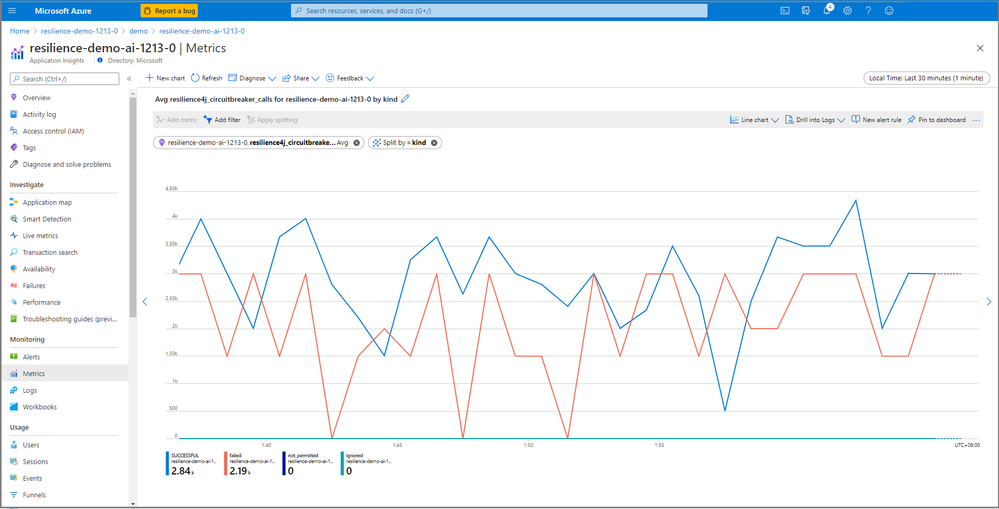The image size is (999, 509).
Task: Remove the Split by kind pill
Action: coord(435,143)
